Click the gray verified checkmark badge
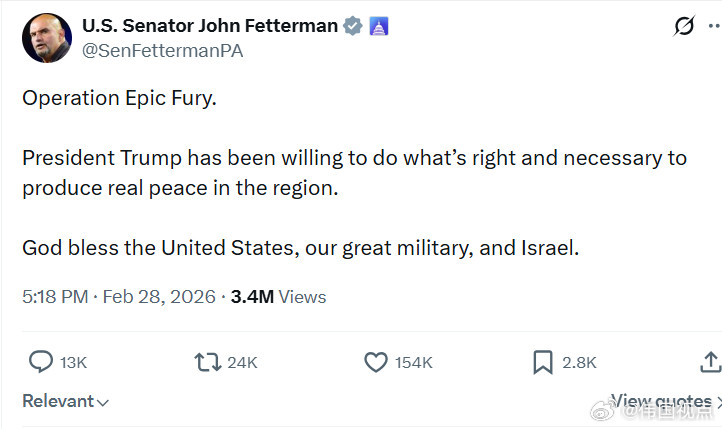 coord(353,26)
